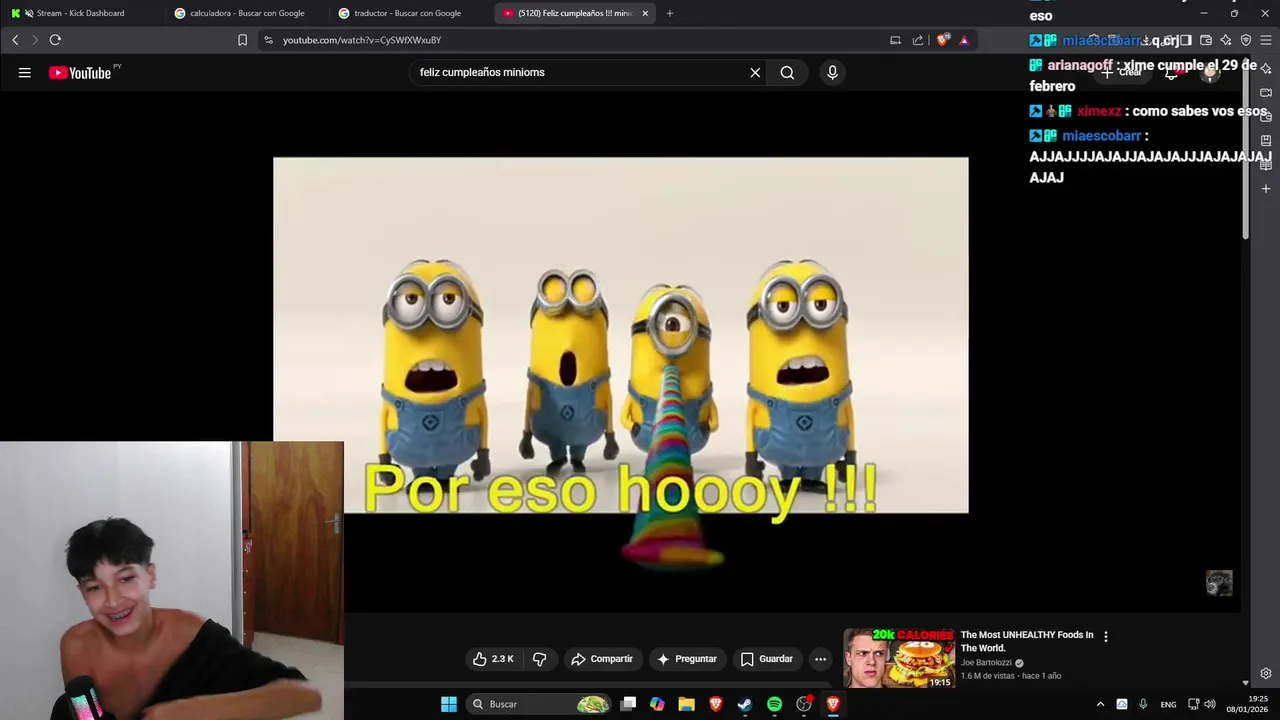Screen dimensions: 1280x720
Task: Open the Brave Rewards triangle icon
Action: 964,40
